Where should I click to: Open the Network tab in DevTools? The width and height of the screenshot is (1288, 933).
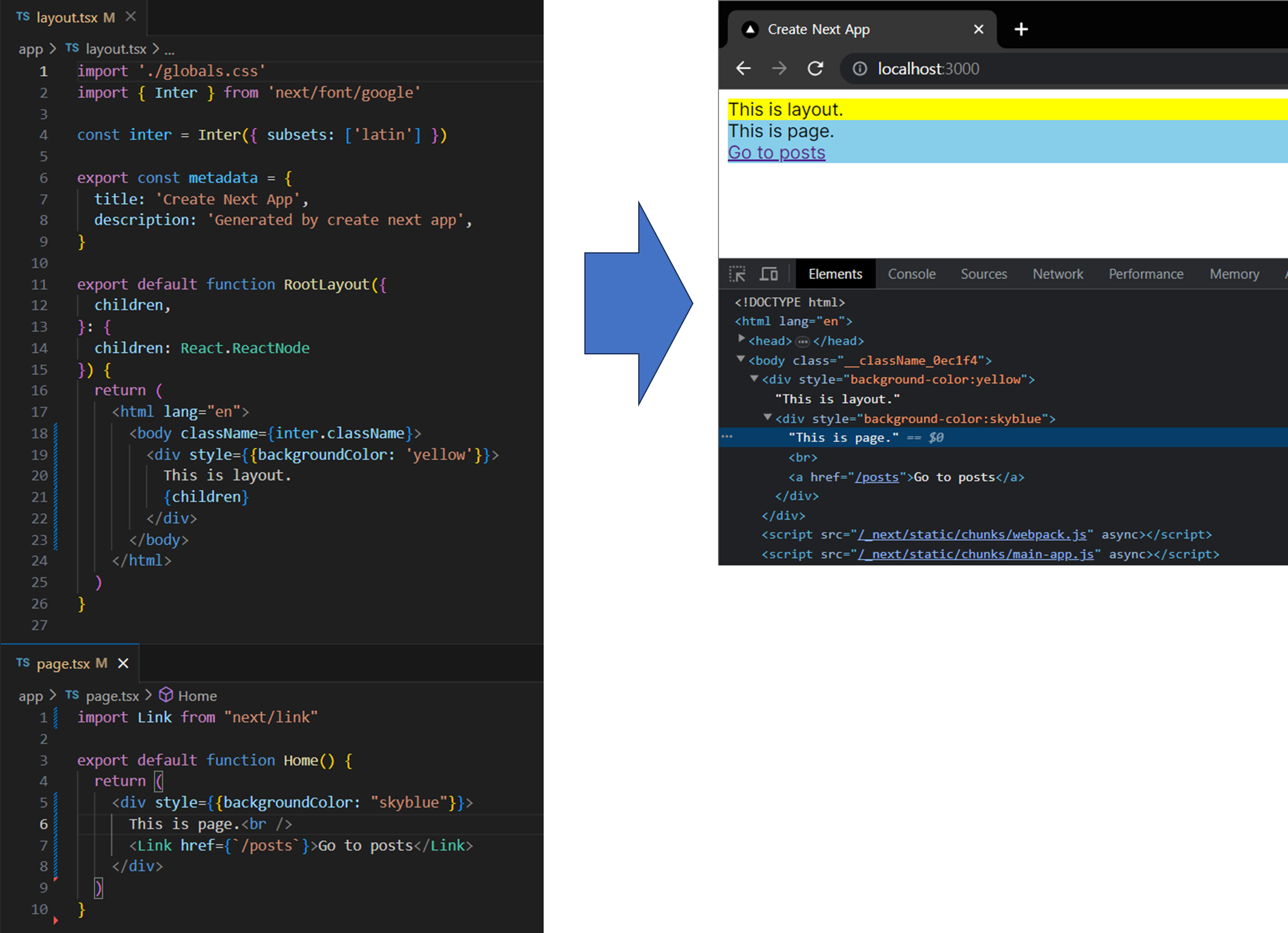(x=1057, y=274)
